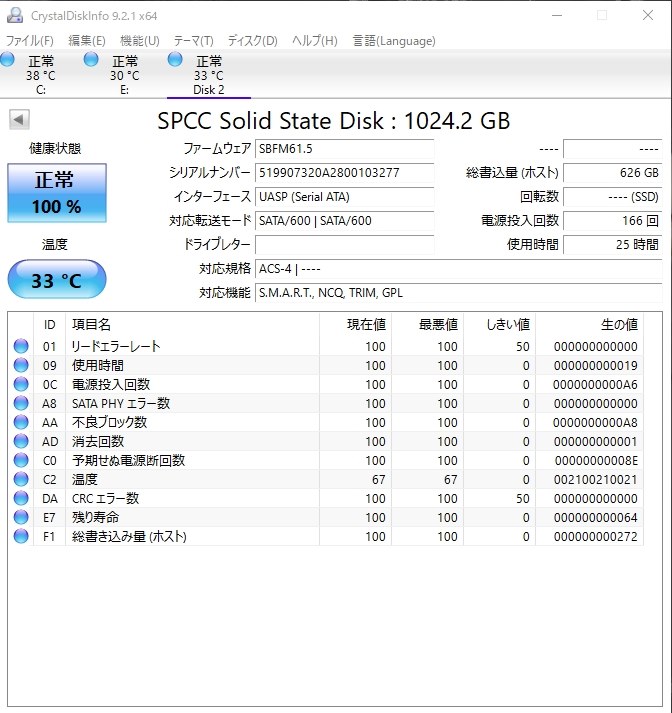The image size is (672, 713).
Task: Click status orb for drive E:
Action: point(91,60)
